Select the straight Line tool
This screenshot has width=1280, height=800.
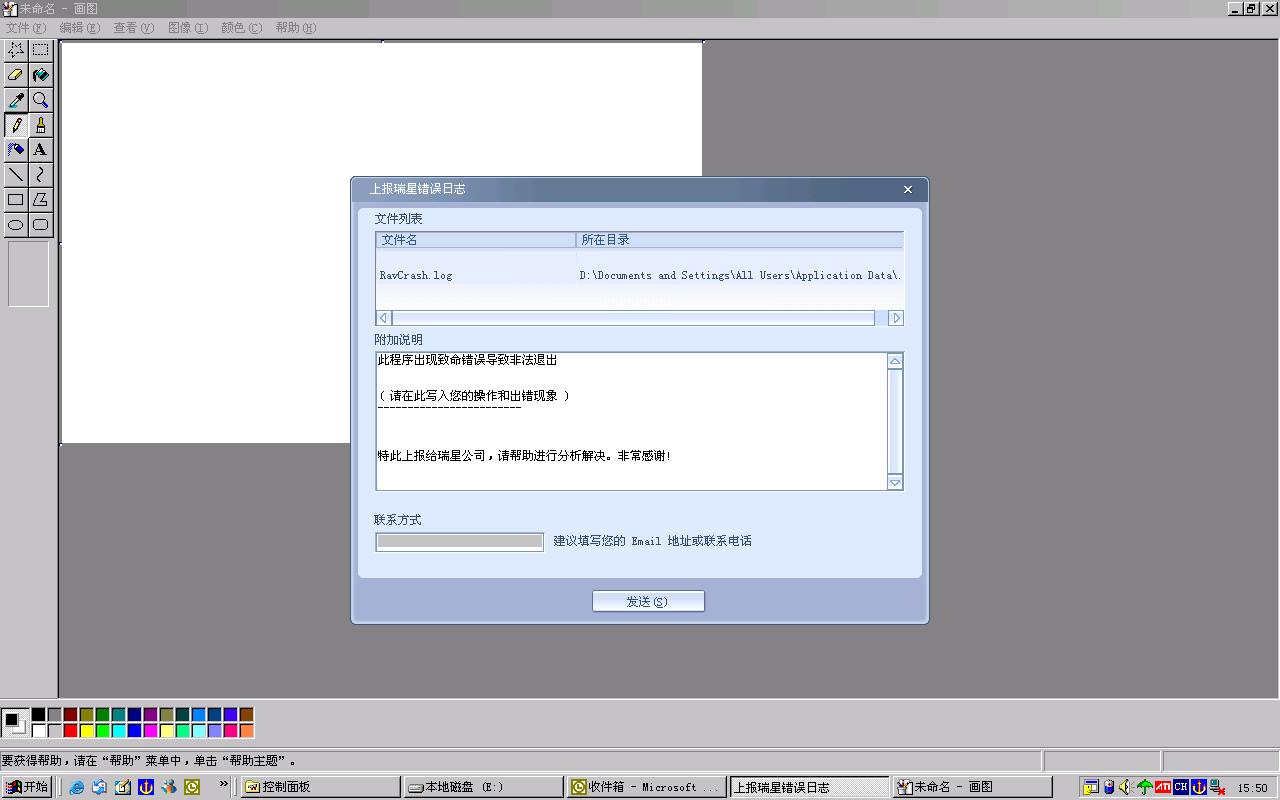[16, 174]
